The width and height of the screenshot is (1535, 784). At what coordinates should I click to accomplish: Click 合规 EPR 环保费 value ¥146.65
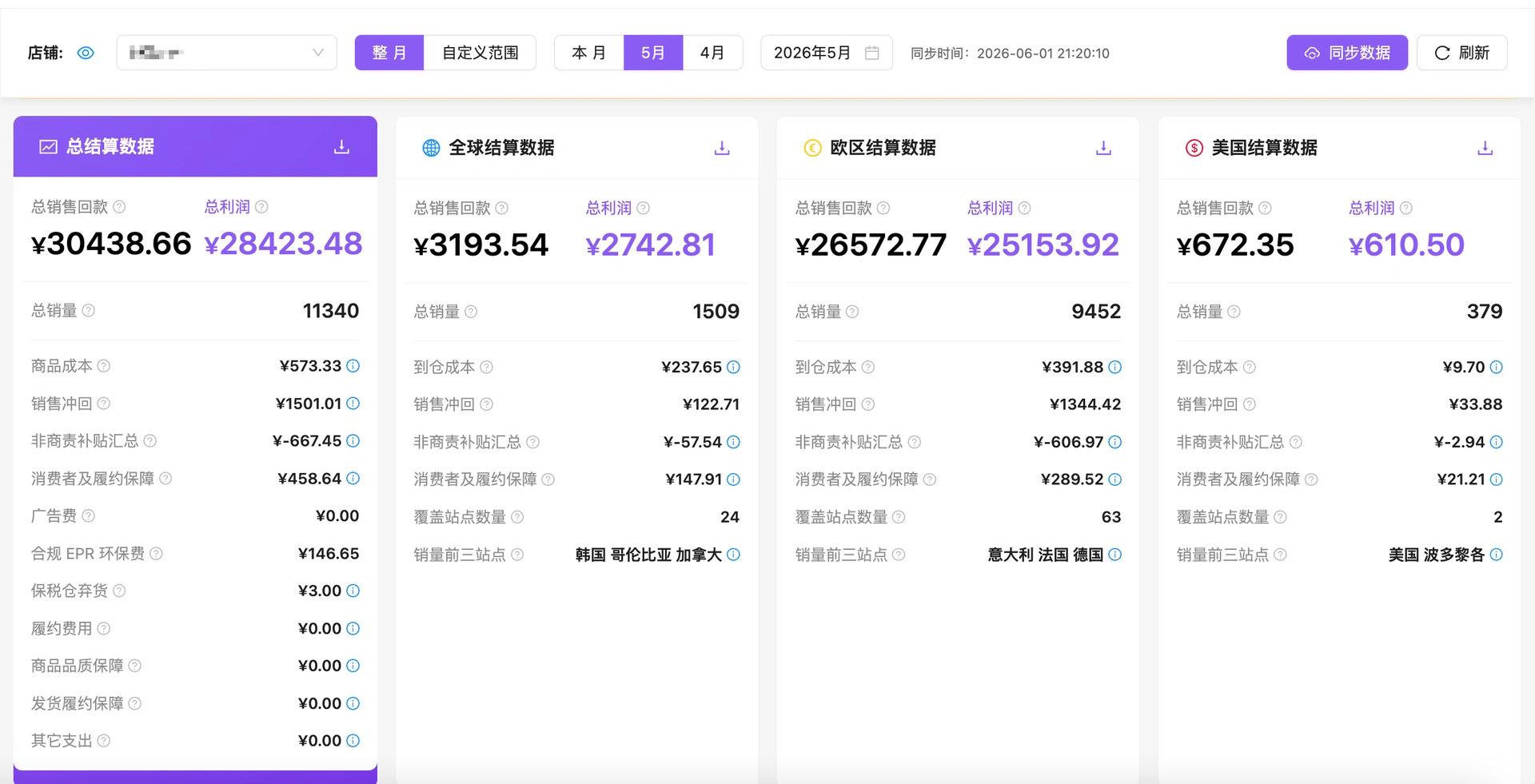(x=328, y=553)
